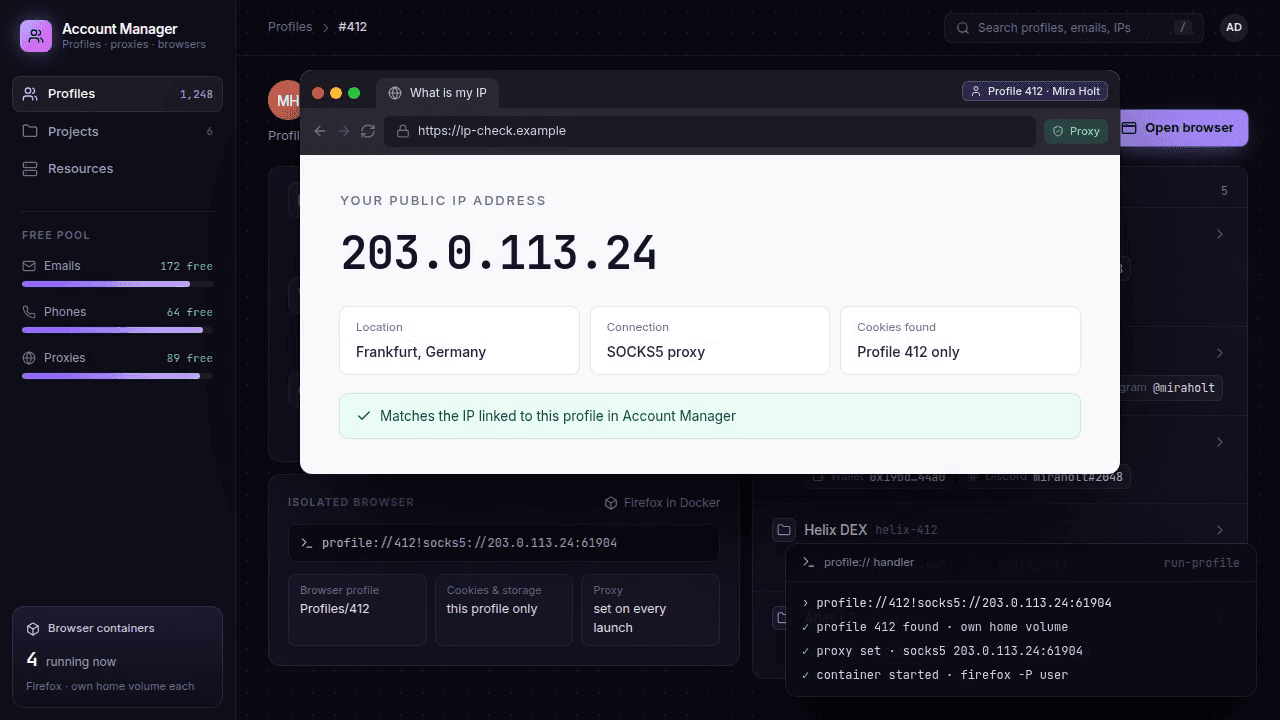
Task: Click the 203.0.113.24 IP address text
Action: pos(499,253)
